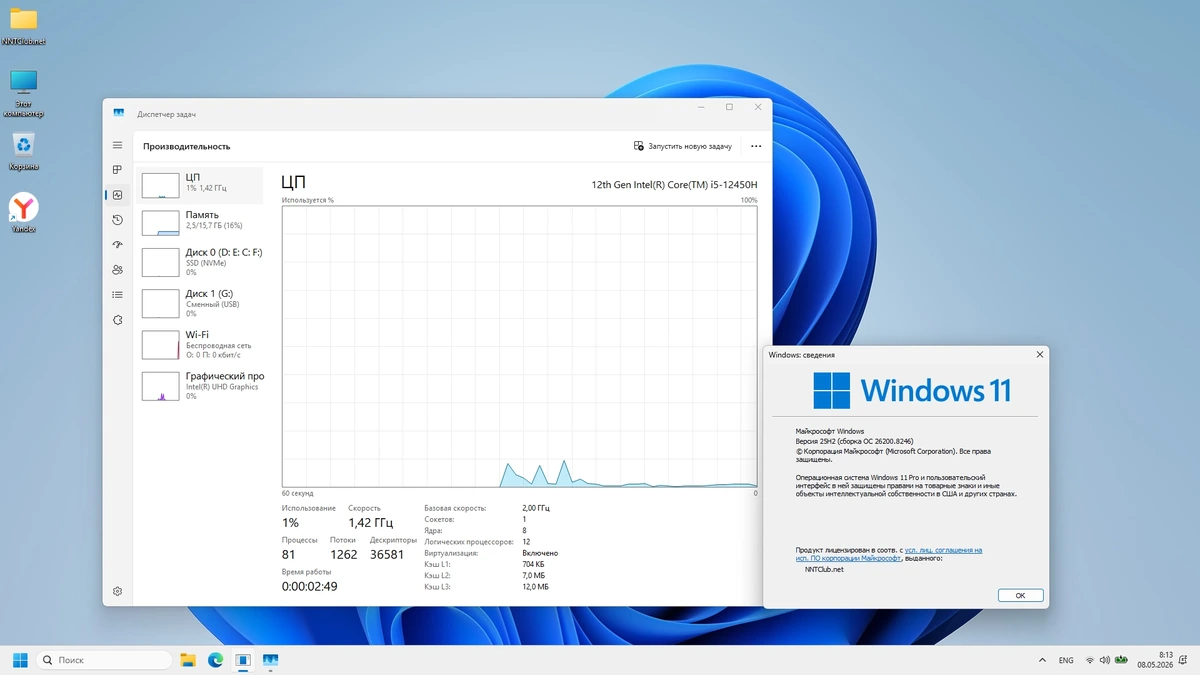
Task: Open the NNTClub.net folder on desktop
Action: [23, 26]
